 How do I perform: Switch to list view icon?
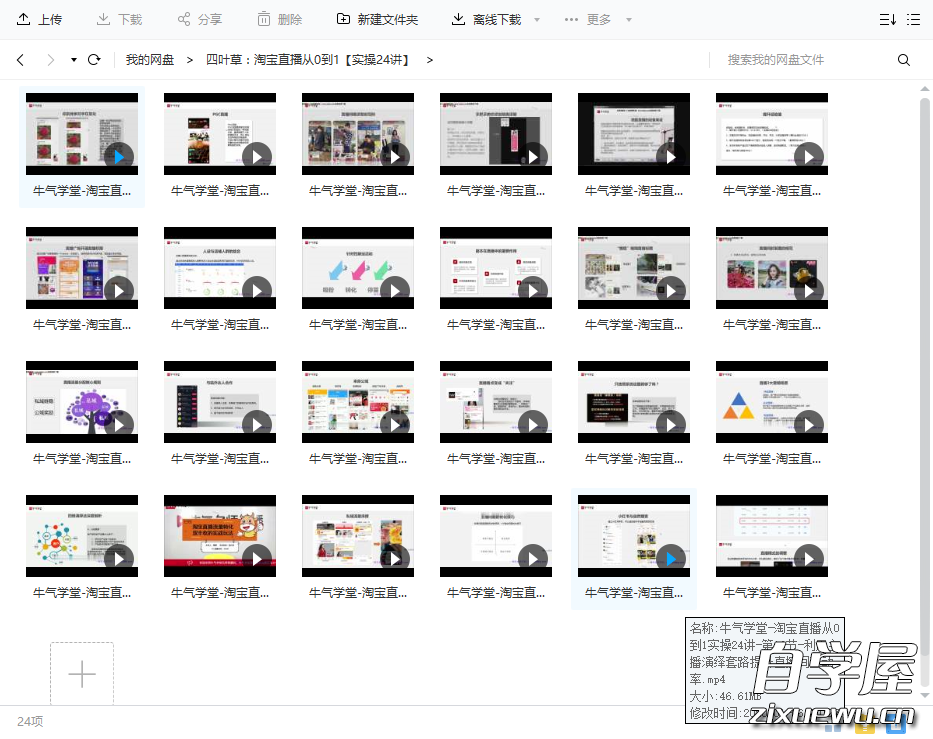pos(913,20)
